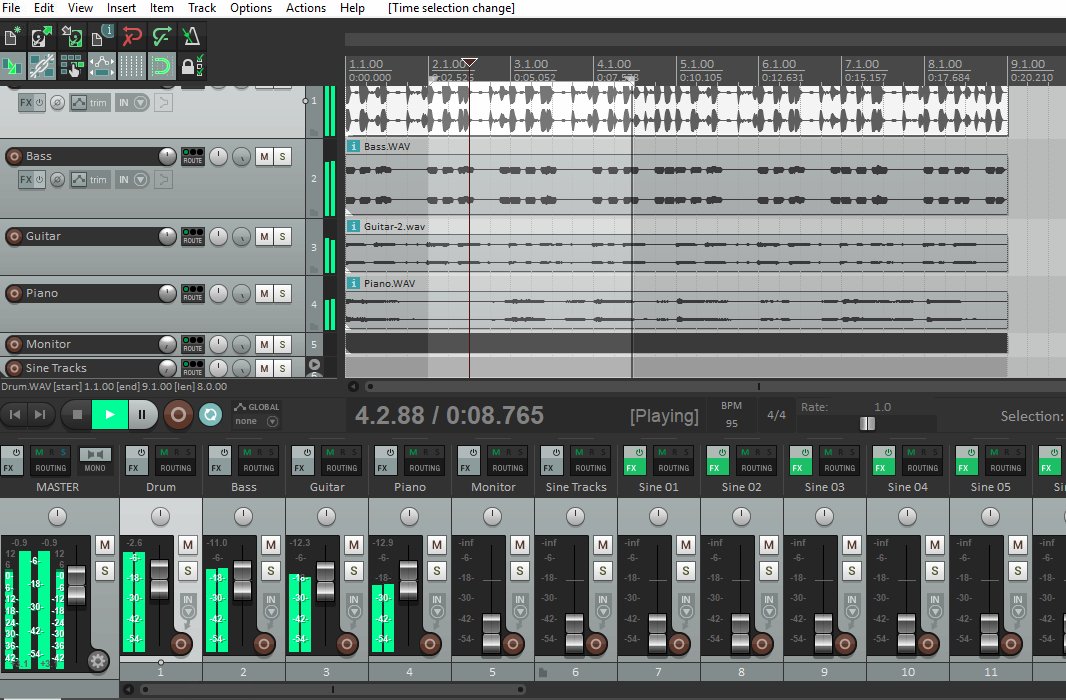Open the Track menu
Viewport: 1066px width, 700px height.
click(202, 8)
